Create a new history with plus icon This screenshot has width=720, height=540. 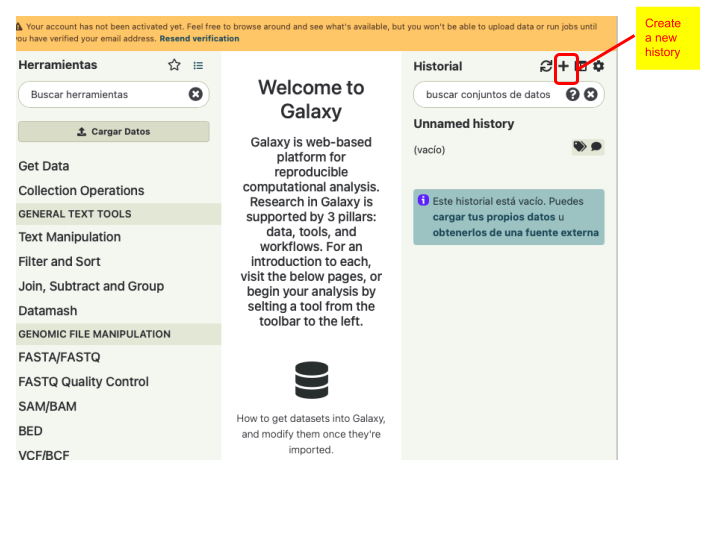point(563,66)
